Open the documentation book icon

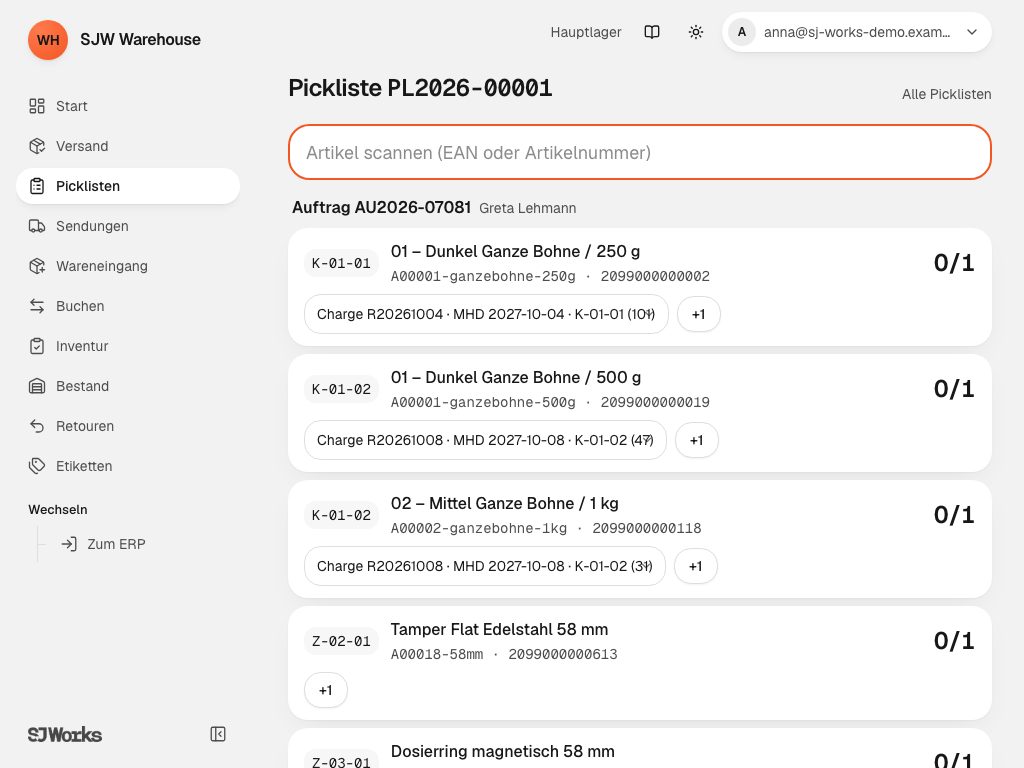652,32
